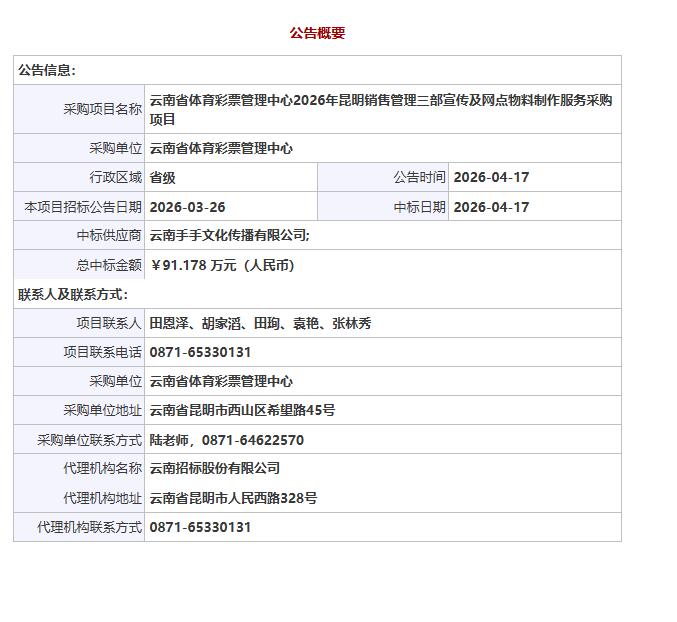
Task: Click the 代理机构联系方式 label
Action: click(x=89, y=527)
